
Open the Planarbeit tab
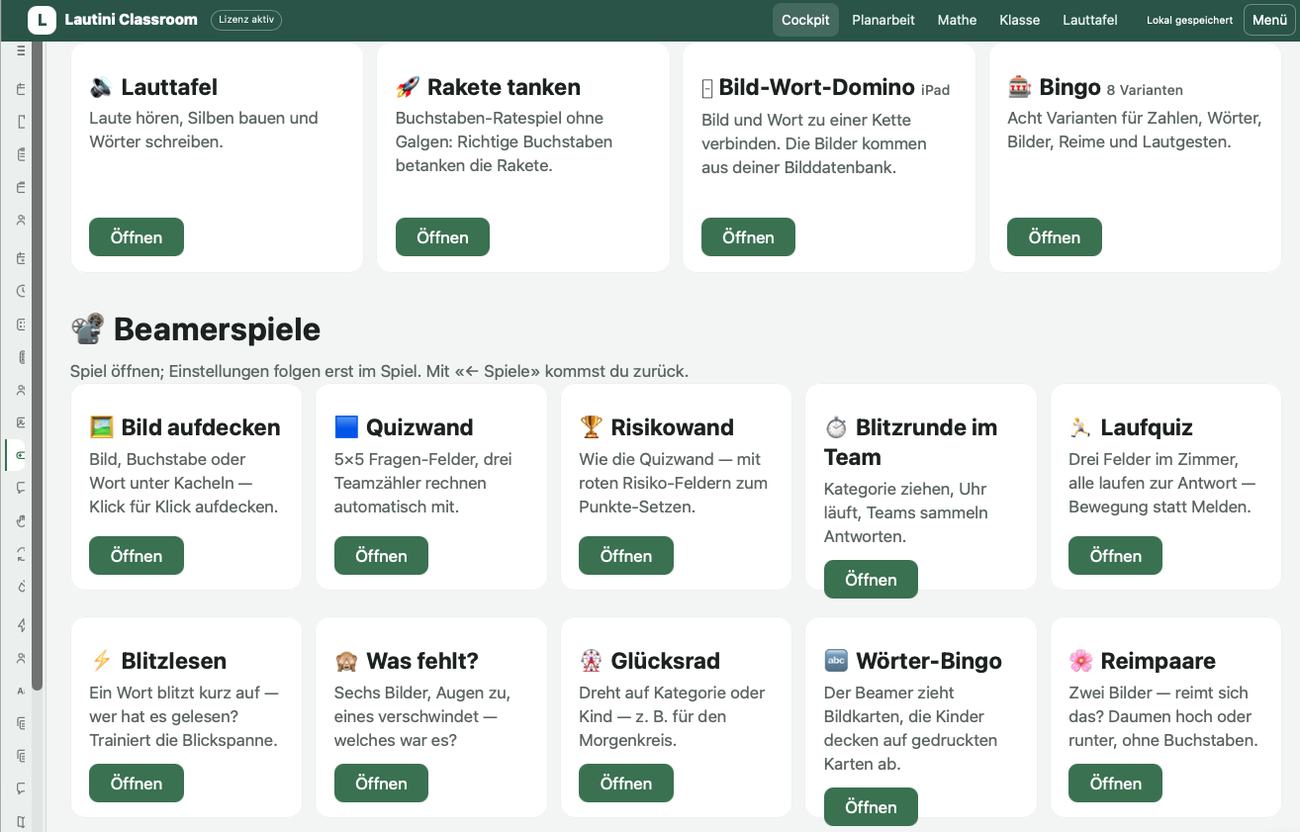[883, 20]
